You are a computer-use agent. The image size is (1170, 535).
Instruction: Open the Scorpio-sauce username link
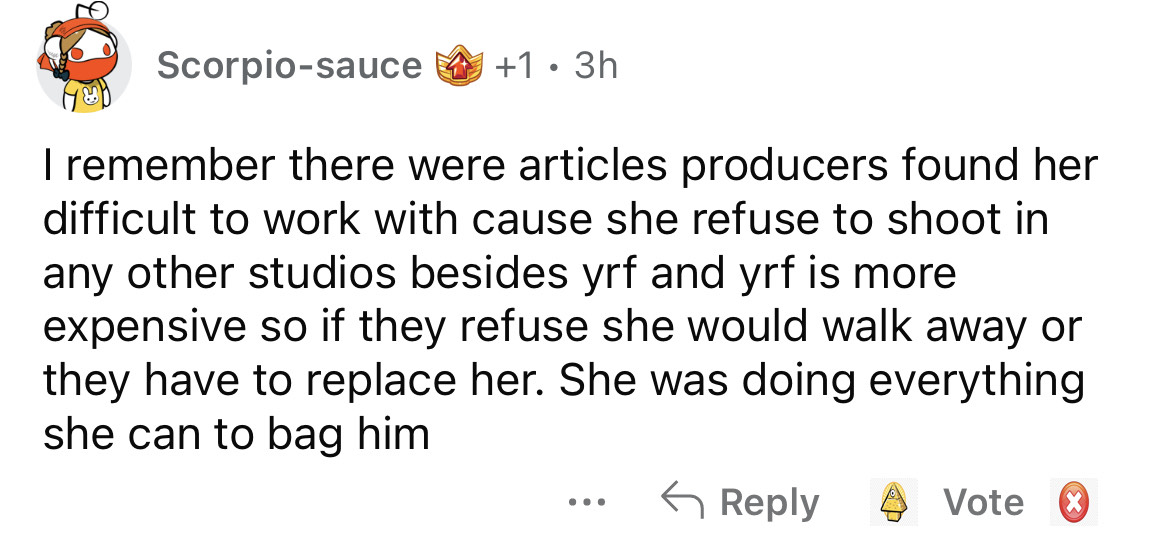click(x=290, y=66)
